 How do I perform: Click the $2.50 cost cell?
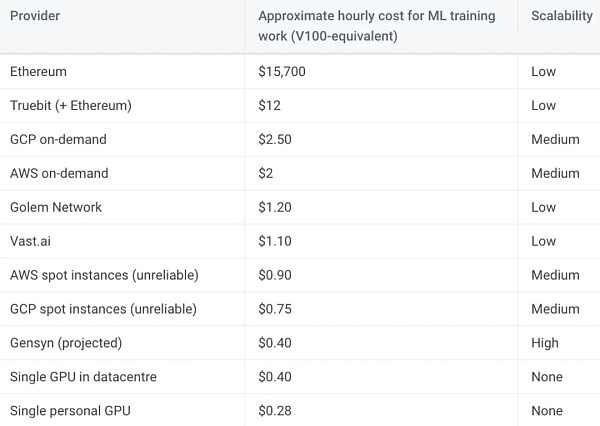275,139
